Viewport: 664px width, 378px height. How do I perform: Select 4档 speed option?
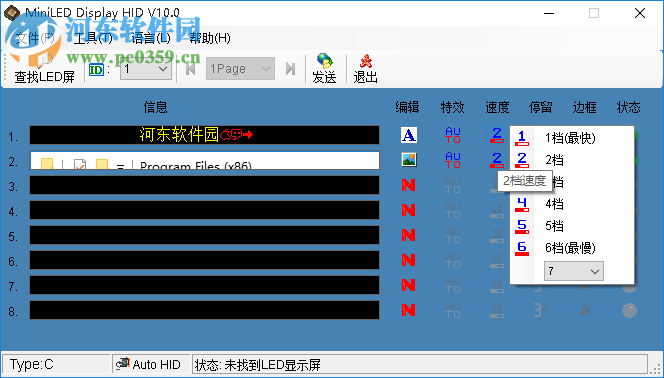tap(572, 204)
